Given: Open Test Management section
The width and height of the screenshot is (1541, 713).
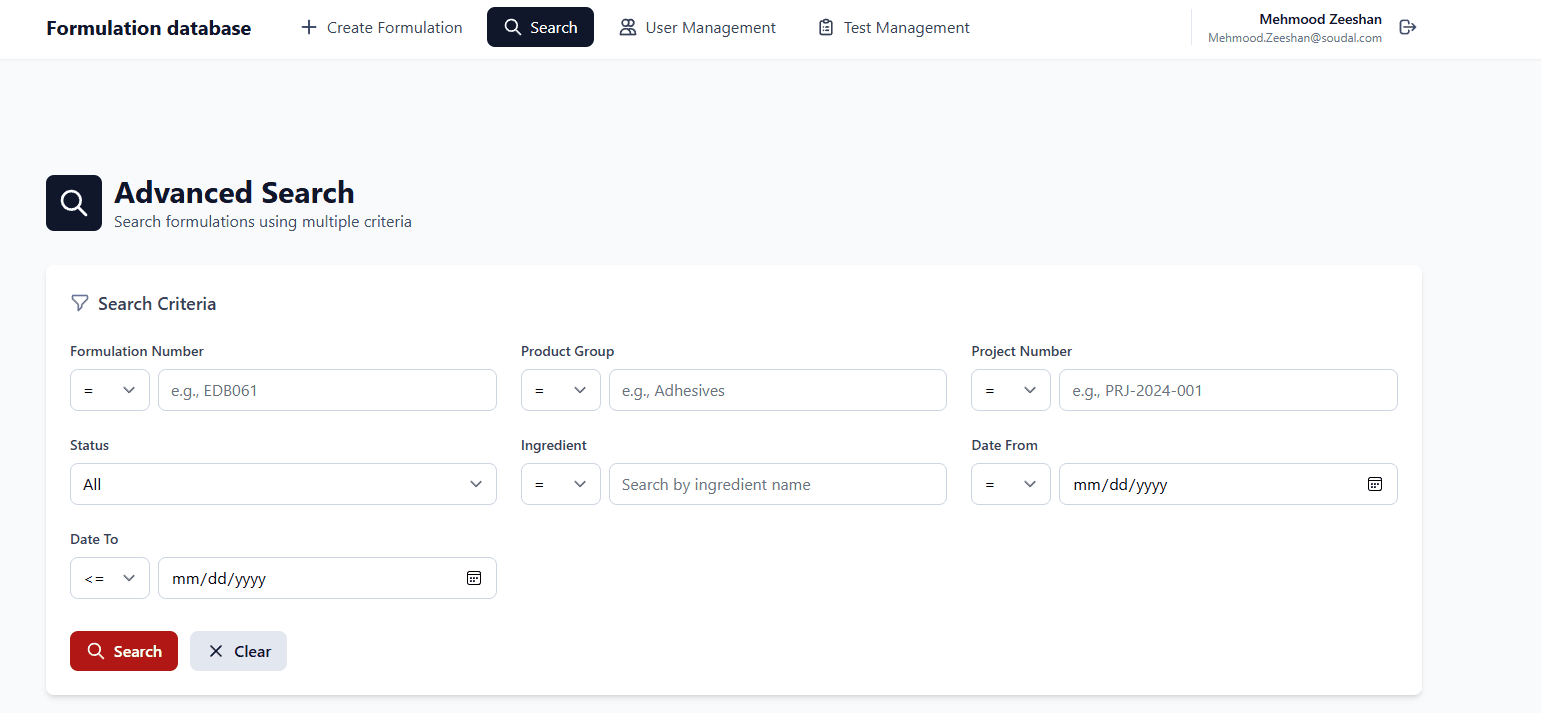Looking at the screenshot, I should pos(893,27).
